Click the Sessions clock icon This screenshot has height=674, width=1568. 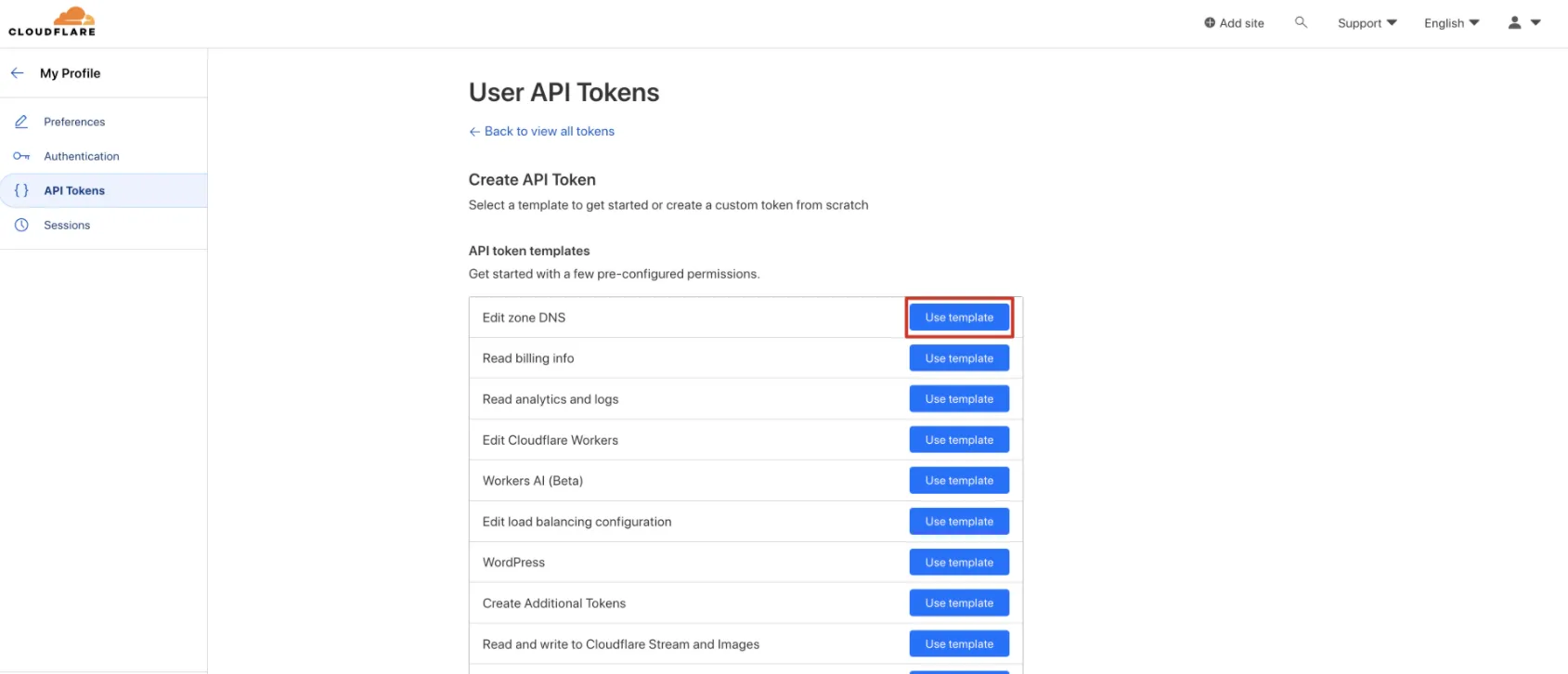tap(21, 225)
